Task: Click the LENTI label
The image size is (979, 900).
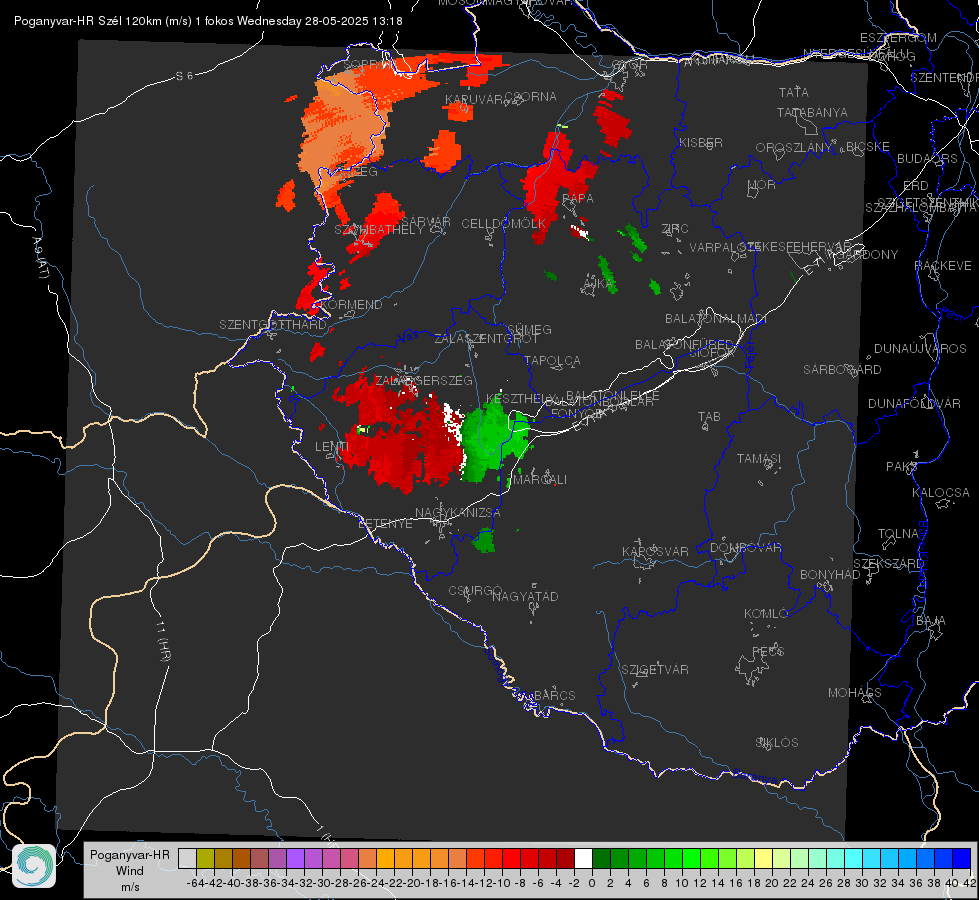Action: (x=332, y=447)
